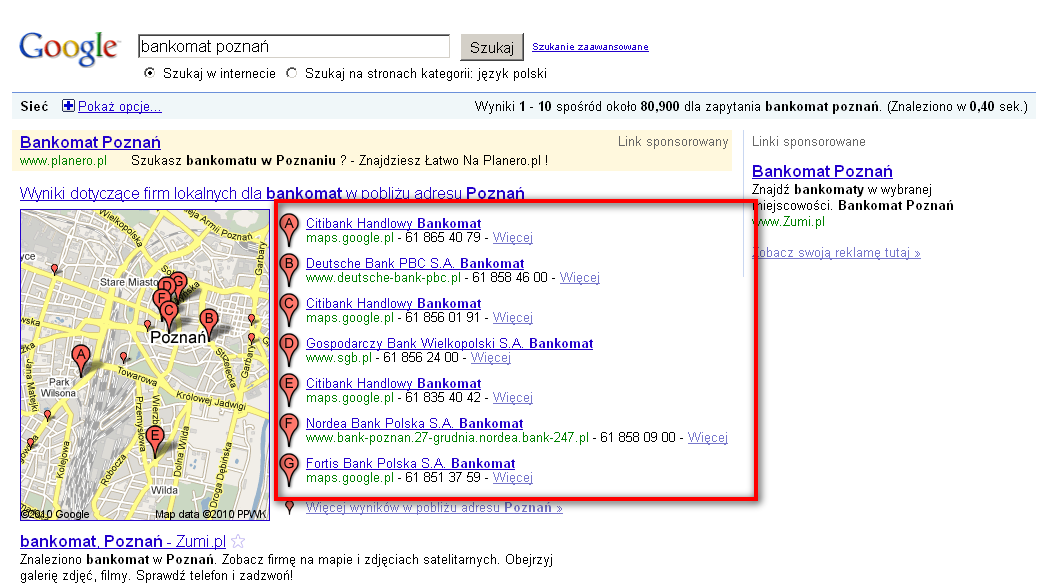Select Szukaj na stronach kategorii język polski
This screenshot has height=585, width=1040.
click(x=291, y=73)
